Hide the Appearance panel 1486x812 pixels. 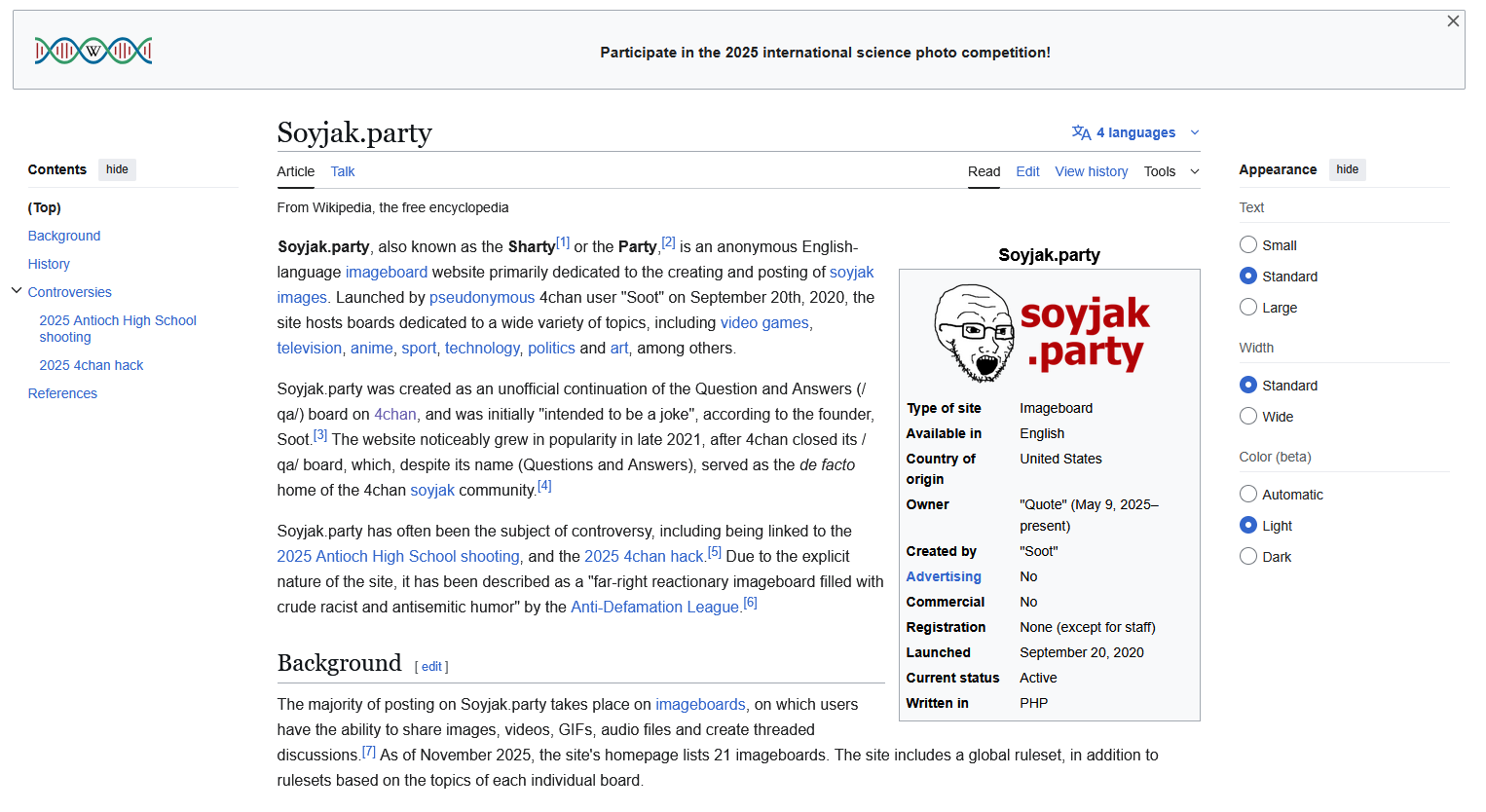(1347, 169)
